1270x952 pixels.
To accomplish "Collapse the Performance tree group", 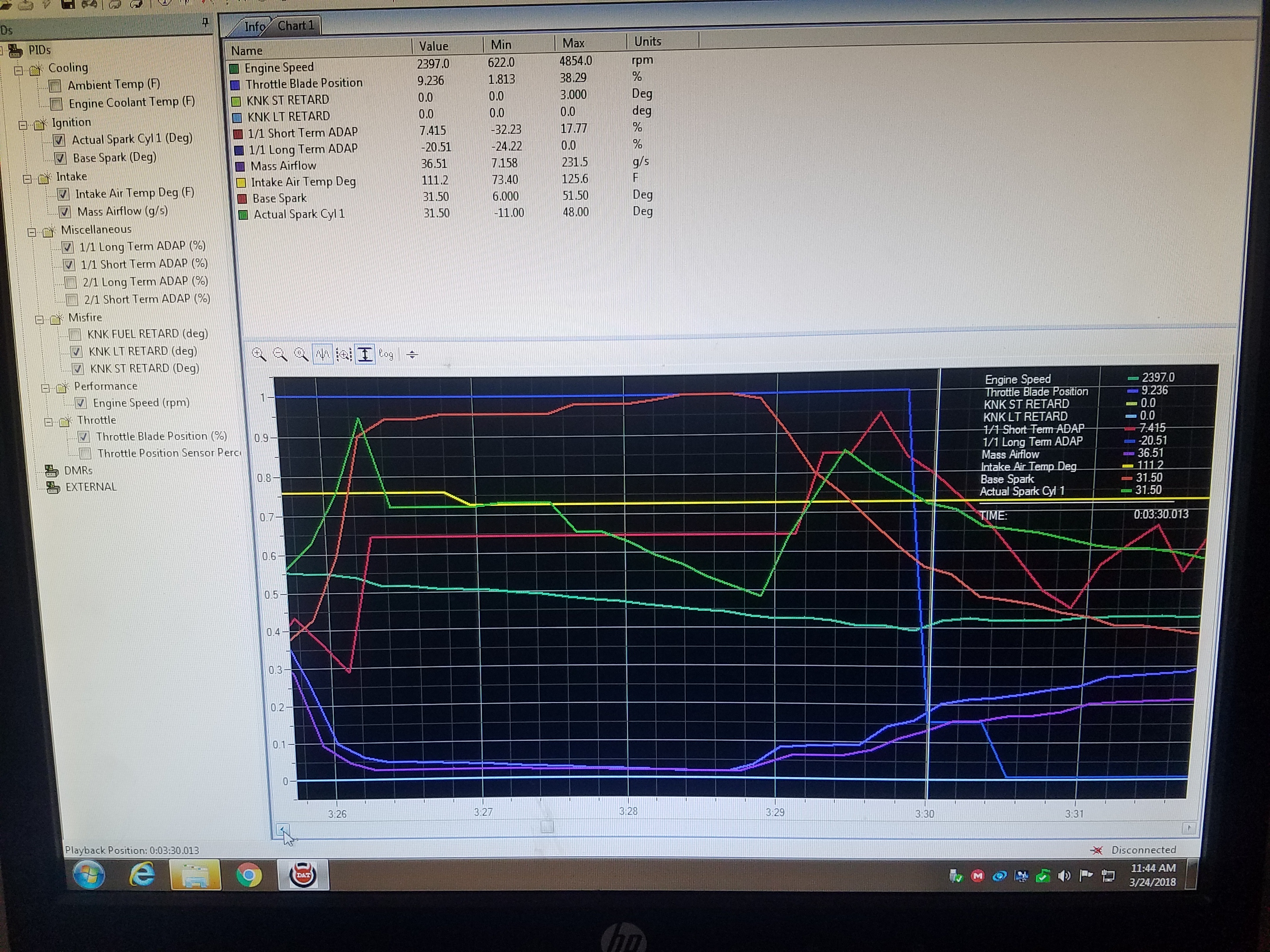I will click(x=45, y=388).
